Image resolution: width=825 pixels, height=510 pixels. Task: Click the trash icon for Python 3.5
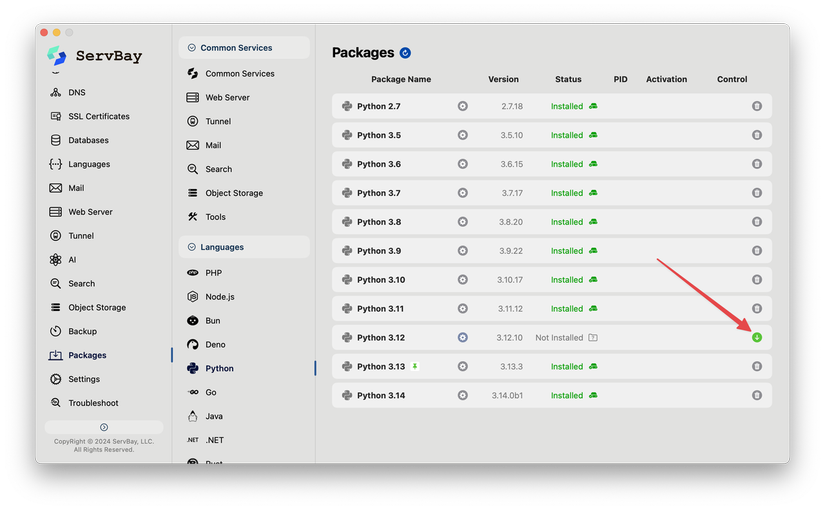[x=757, y=135]
